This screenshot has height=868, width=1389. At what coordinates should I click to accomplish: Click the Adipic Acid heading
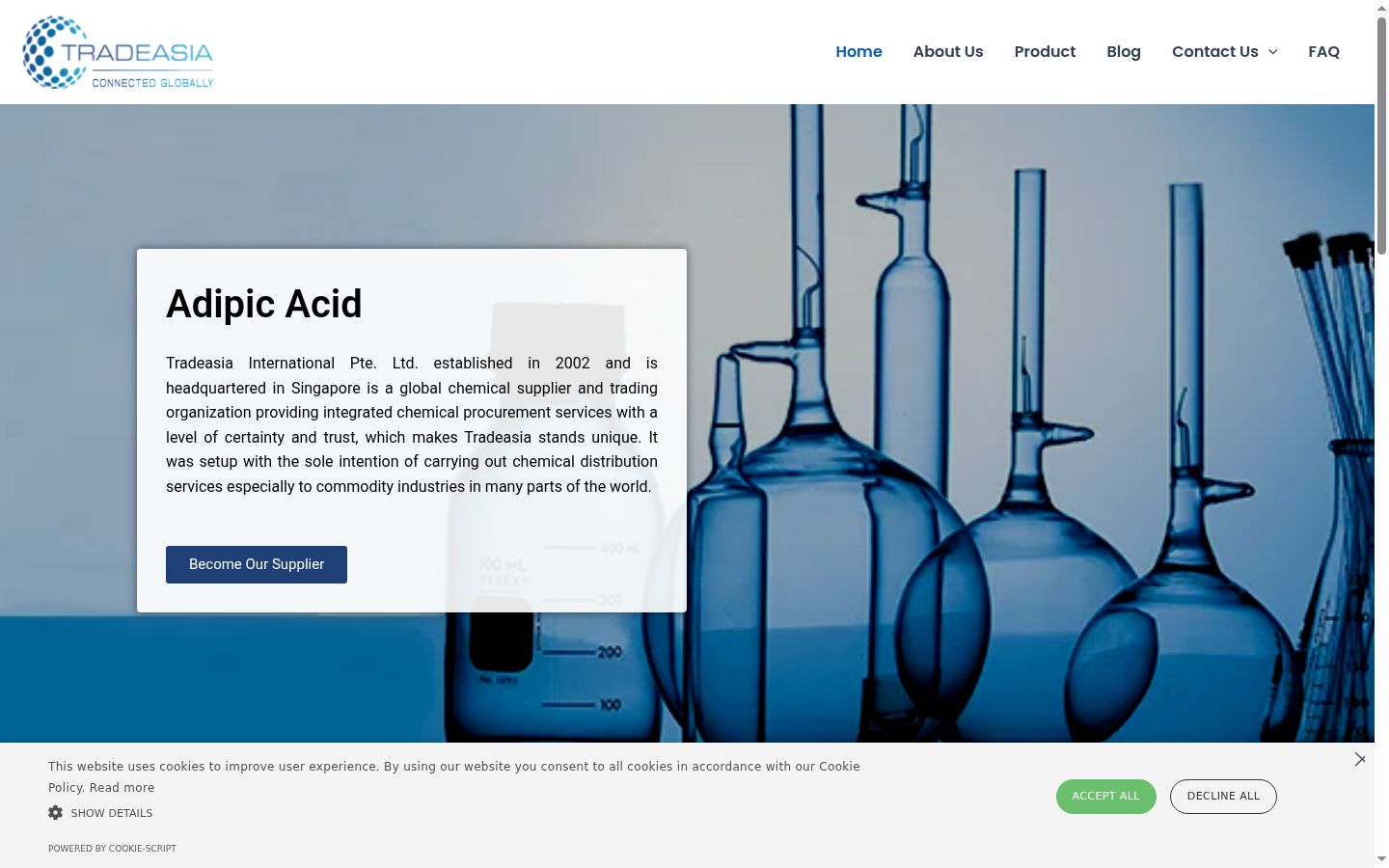click(x=263, y=305)
